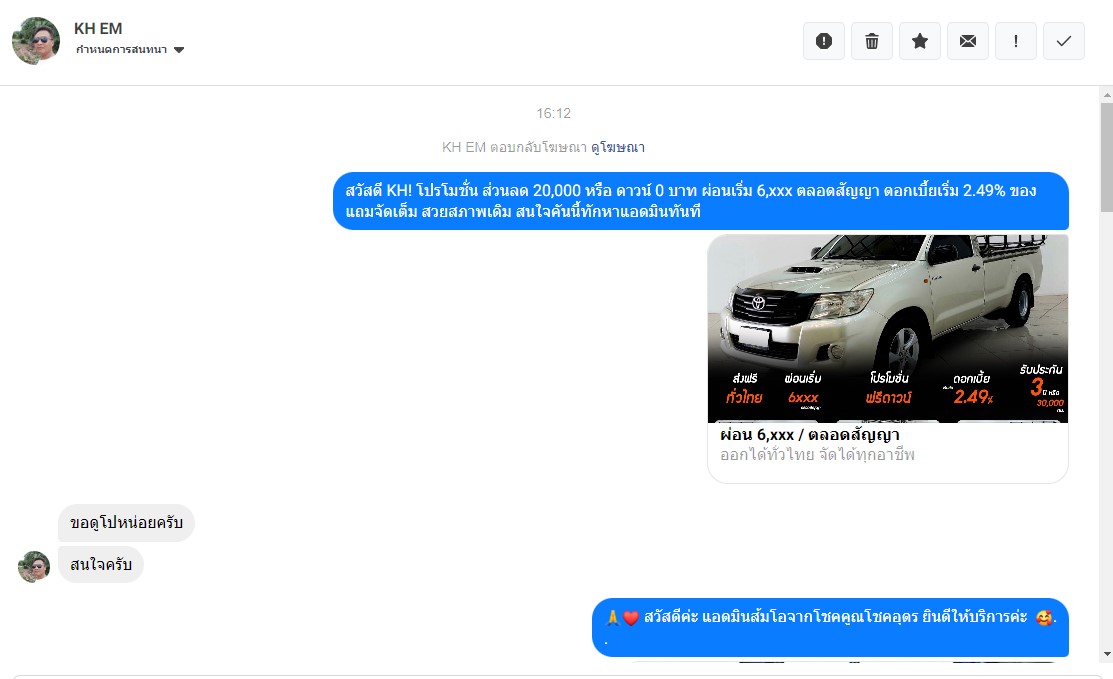Click message bubble สนใจครับ
The height and width of the screenshot is (679, 1113).
coord(101,565)
